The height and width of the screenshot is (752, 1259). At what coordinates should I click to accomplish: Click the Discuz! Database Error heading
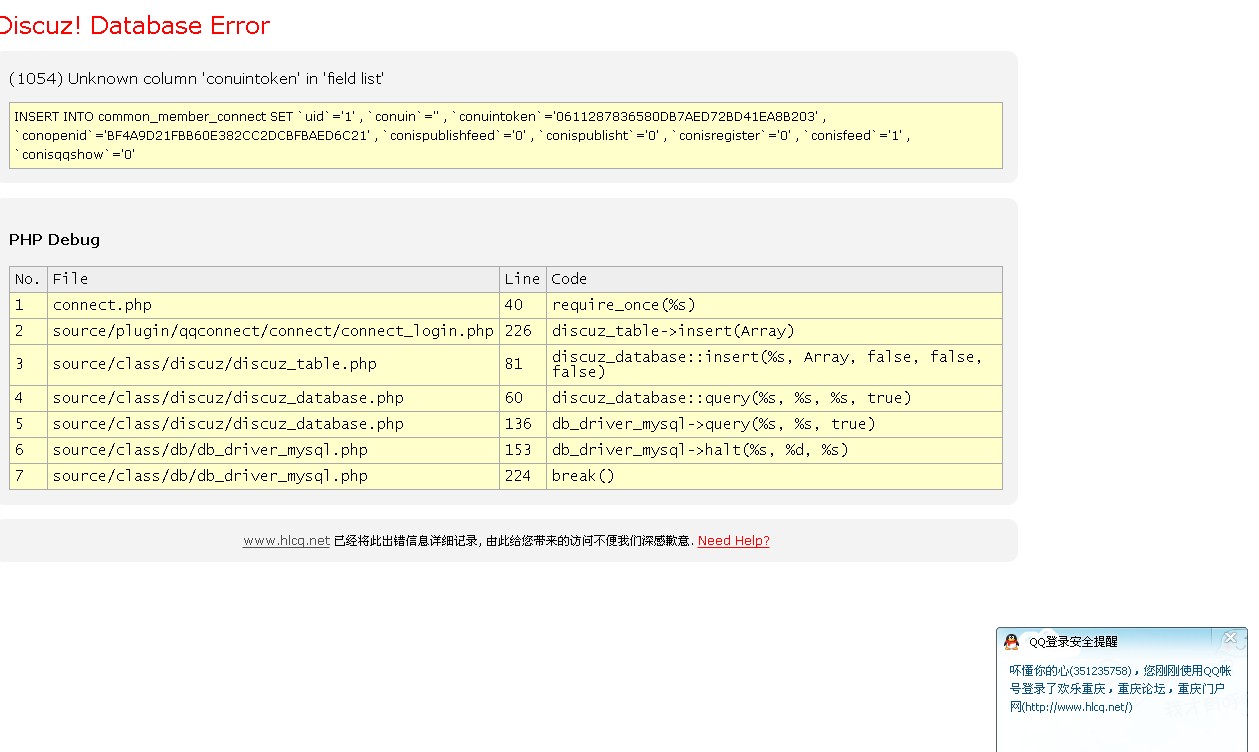[134, 26]
